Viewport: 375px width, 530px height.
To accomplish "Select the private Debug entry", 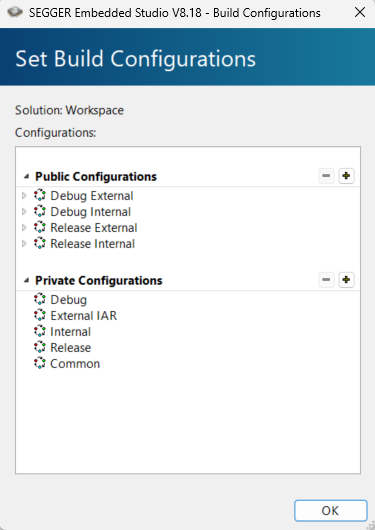I will pos(69,299).
